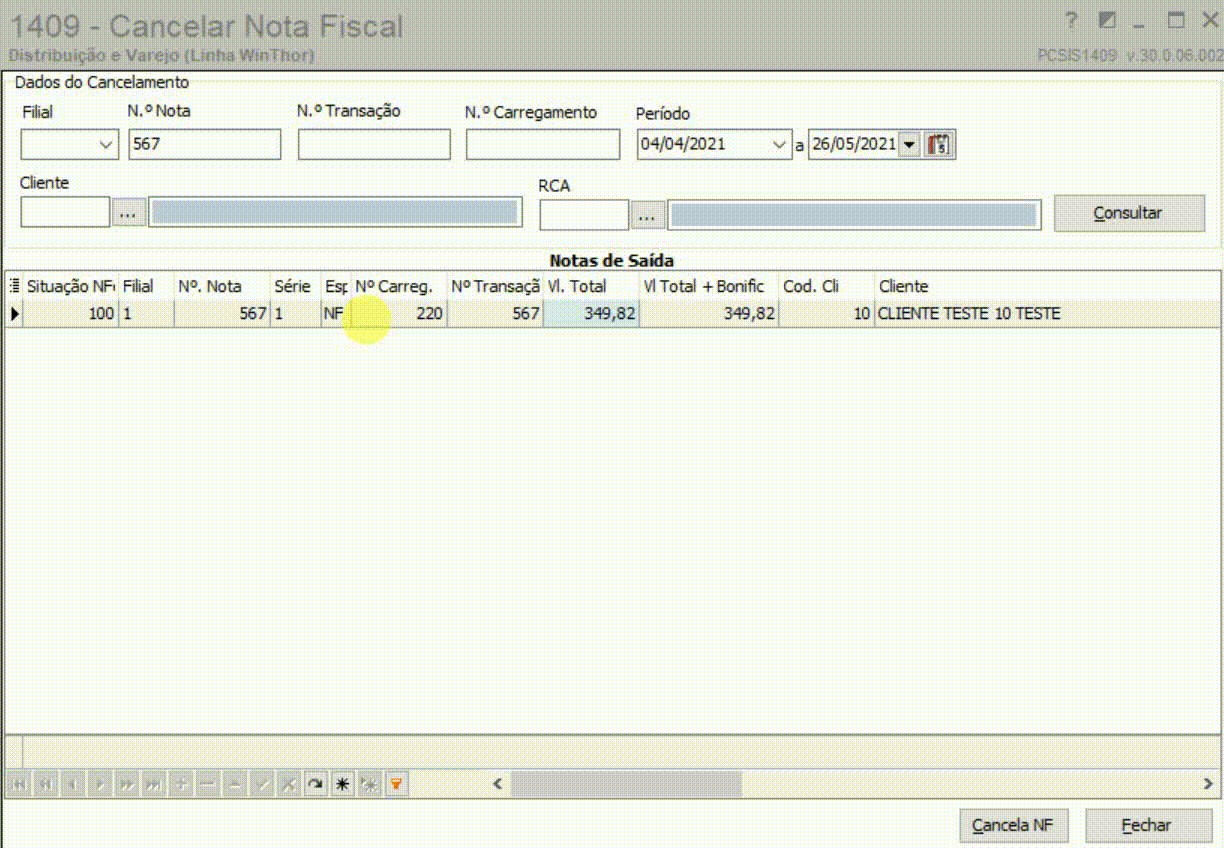Click the Nº Transação column header

click(495, 286)
